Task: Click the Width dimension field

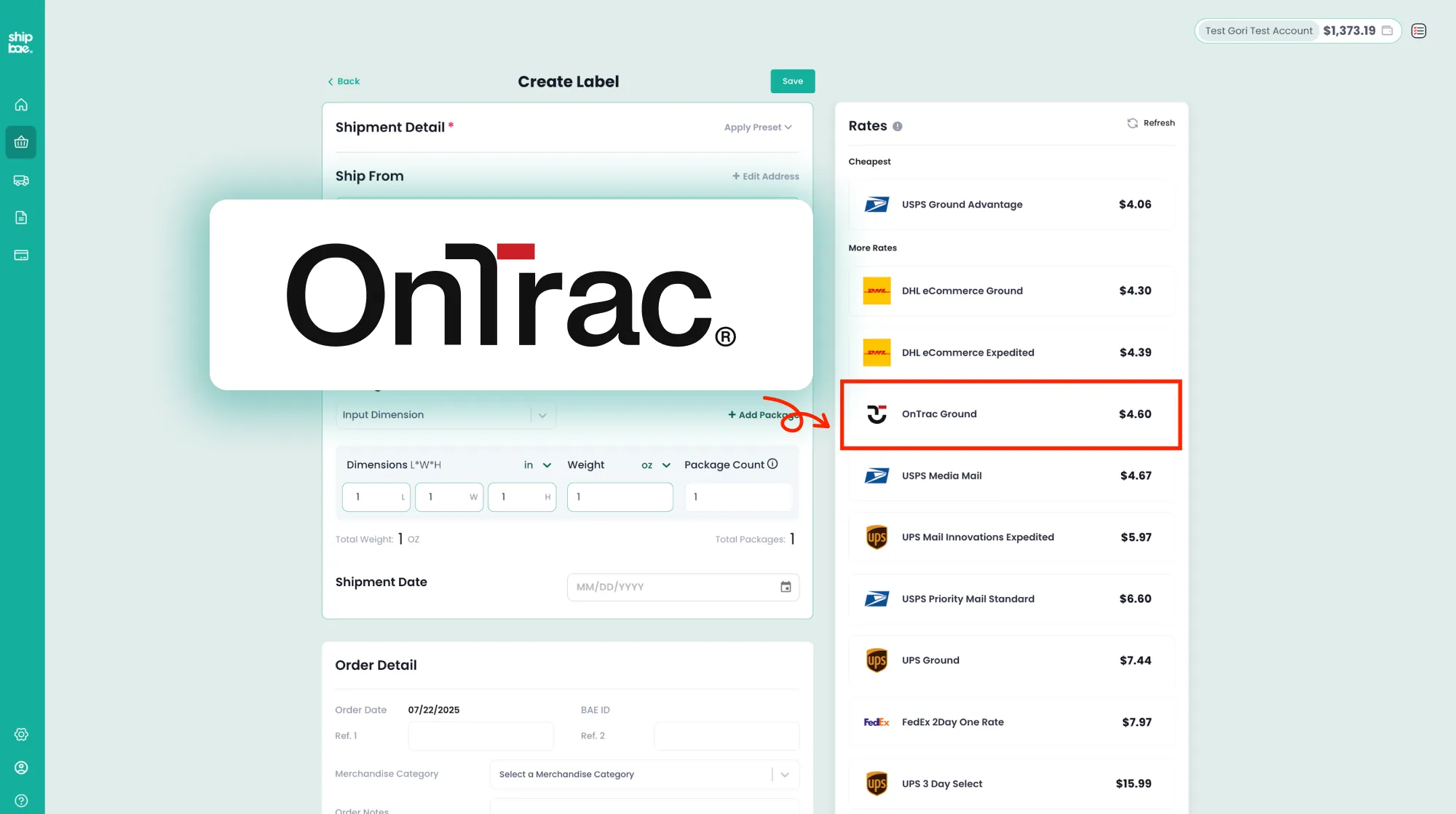Action: tap(449, 497)
